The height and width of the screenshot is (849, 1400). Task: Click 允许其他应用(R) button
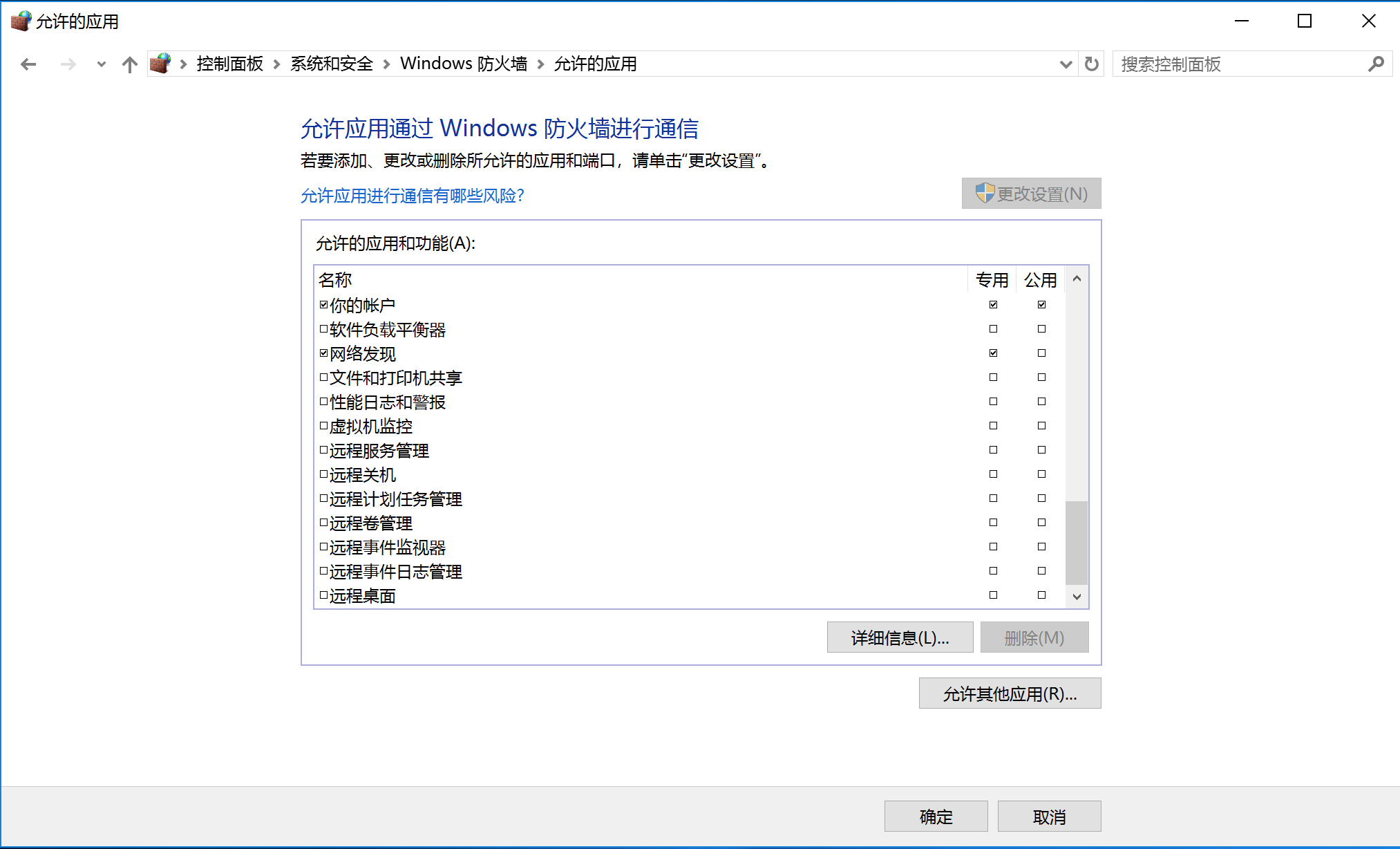(1009, 693)
